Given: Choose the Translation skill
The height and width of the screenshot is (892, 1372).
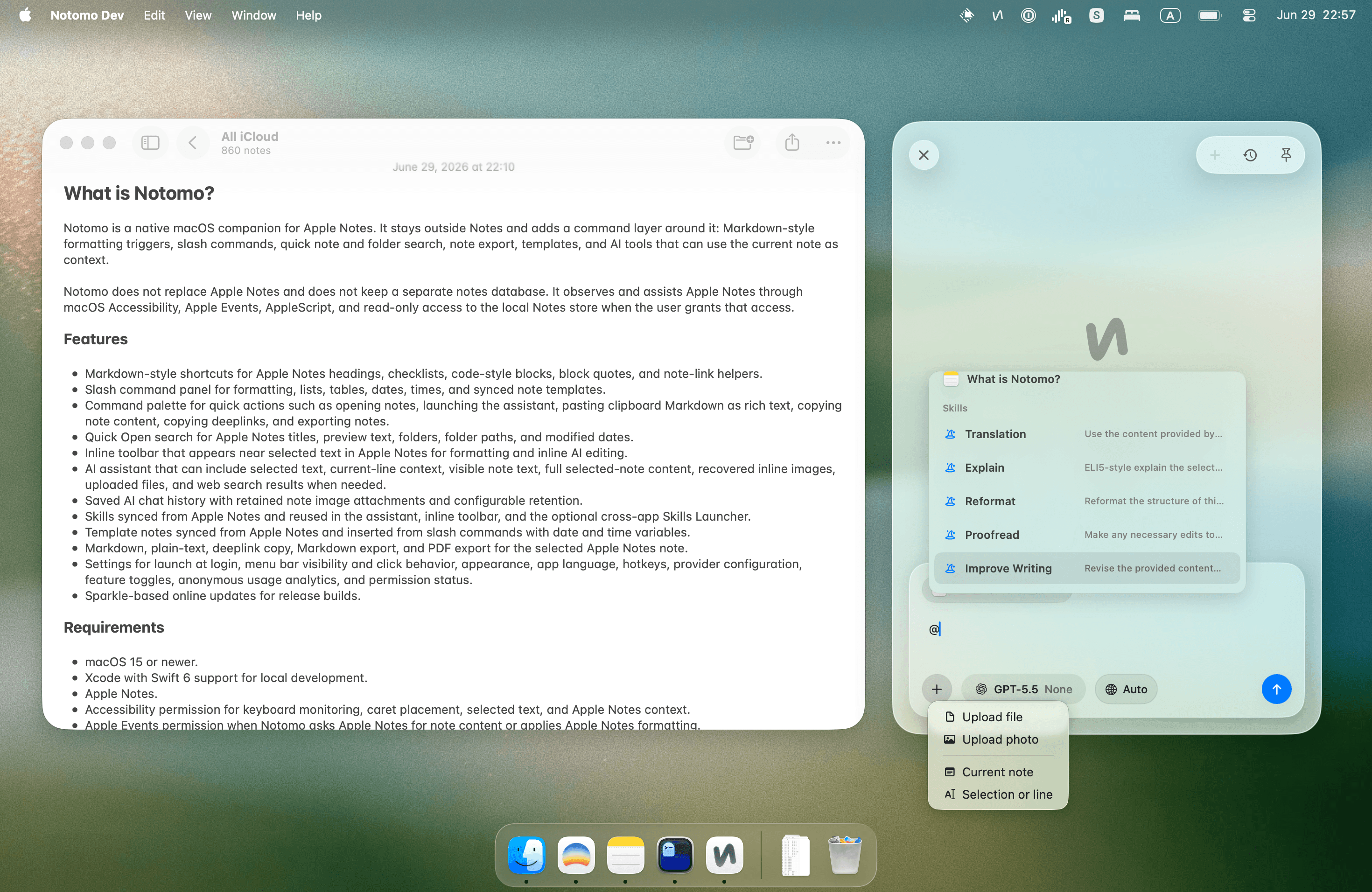Looking at the screenshot, I should (x=1087, y=434).
